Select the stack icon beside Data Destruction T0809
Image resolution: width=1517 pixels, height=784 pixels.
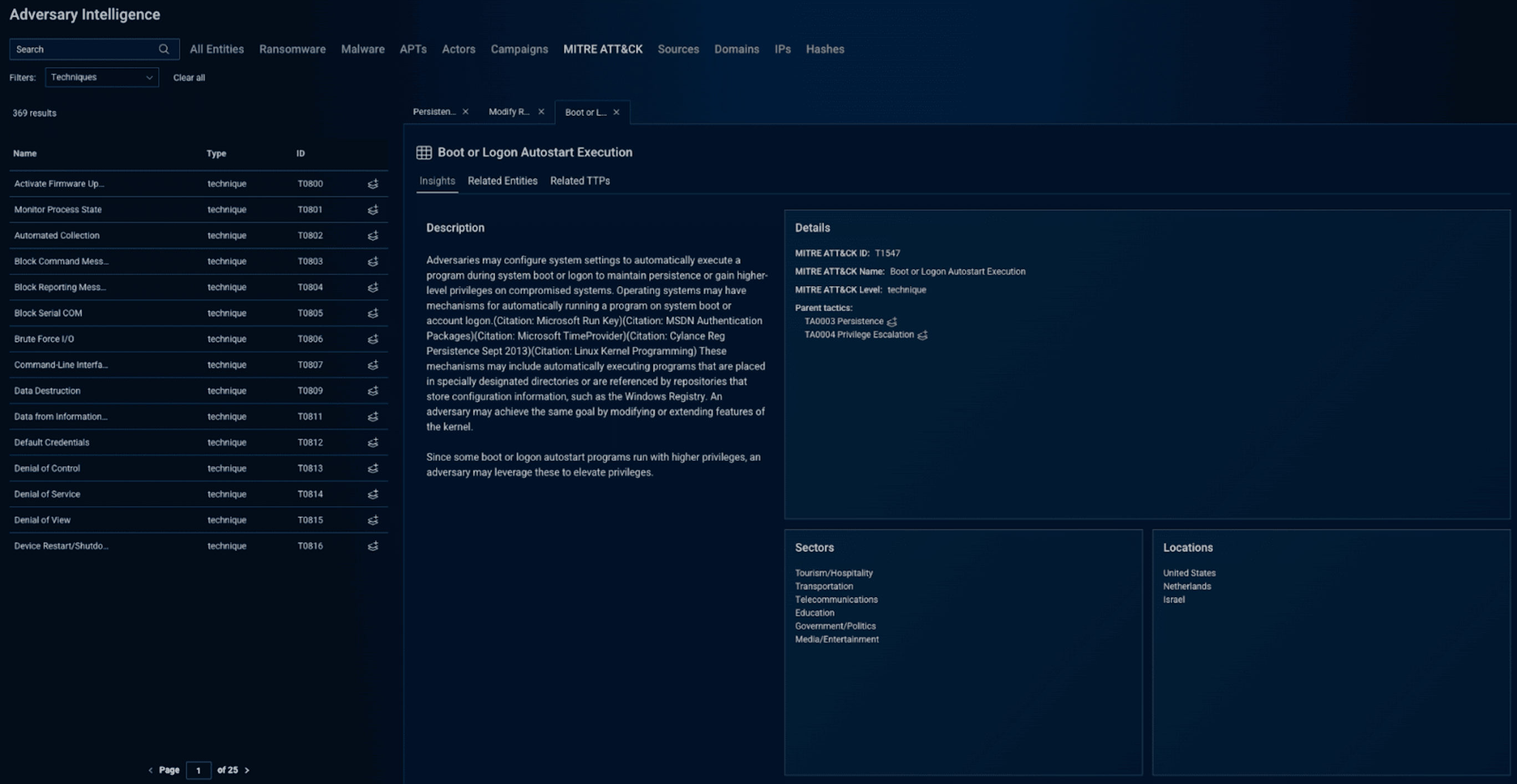(373, 390)
